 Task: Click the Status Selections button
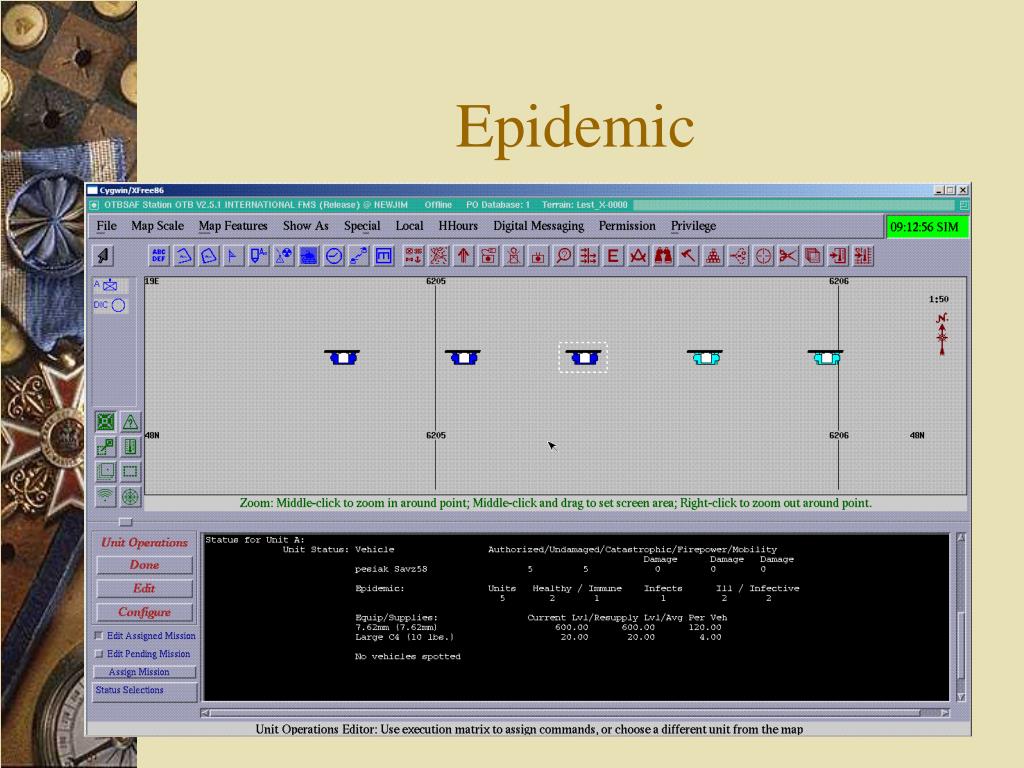coord(144,691)
